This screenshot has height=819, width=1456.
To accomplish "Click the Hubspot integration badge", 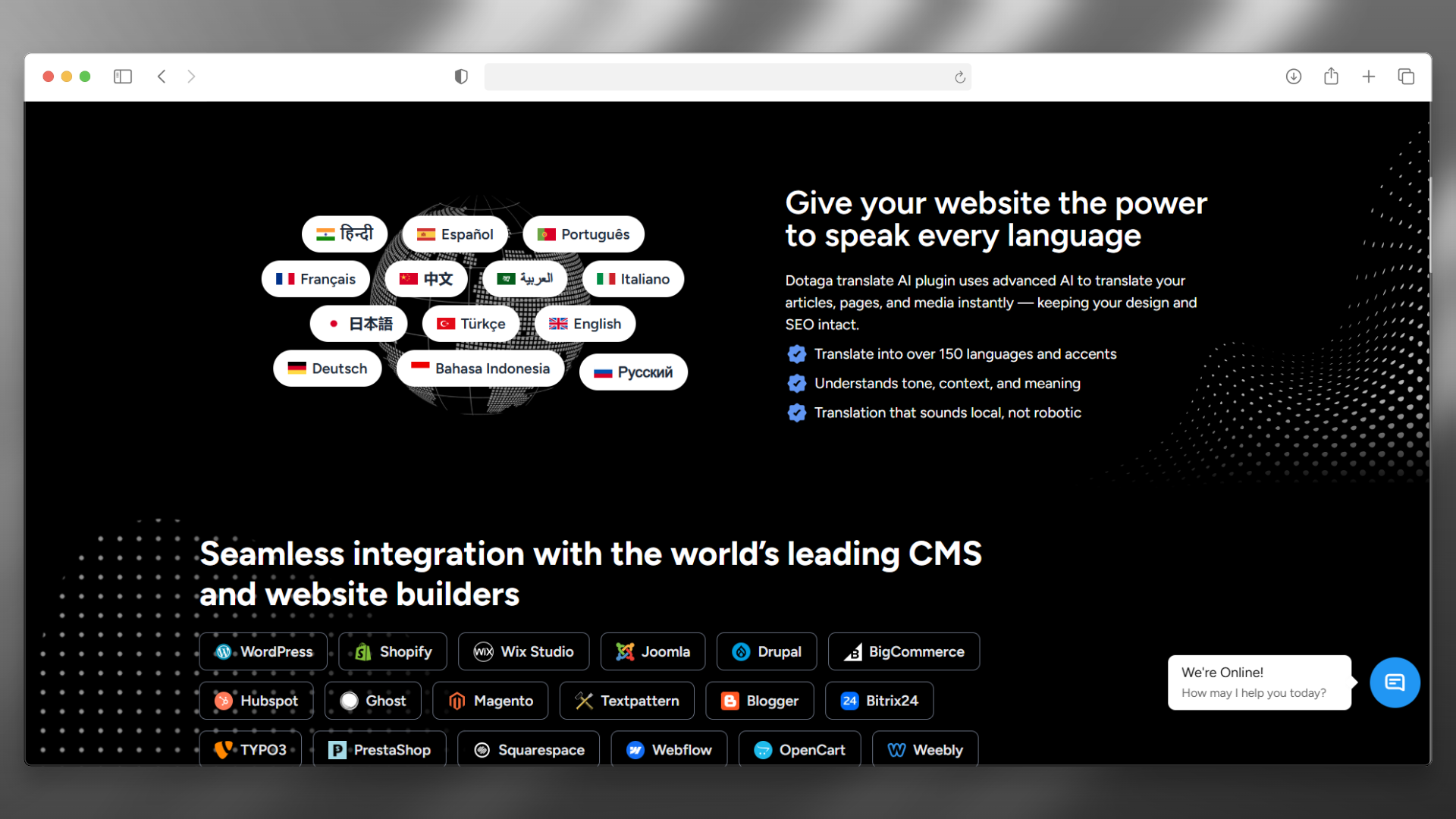I will 256,701.
